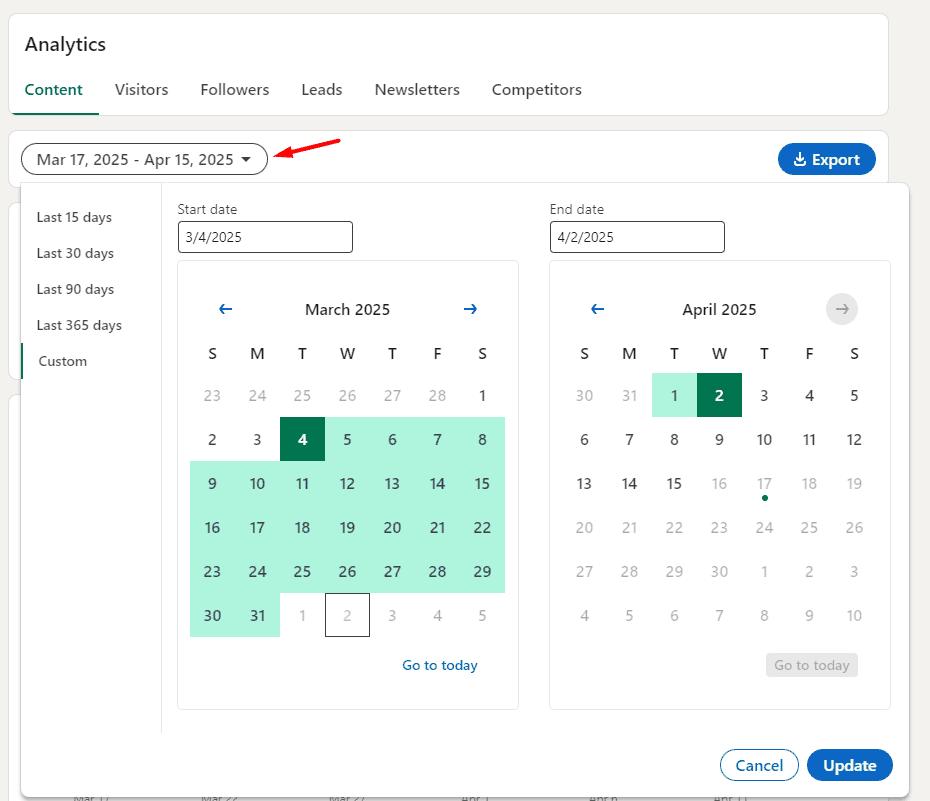Cancel the date range selection
Image resolution: width=930 pixels, height=801 pixels.
pyautogui.click(x=759, y=766)
